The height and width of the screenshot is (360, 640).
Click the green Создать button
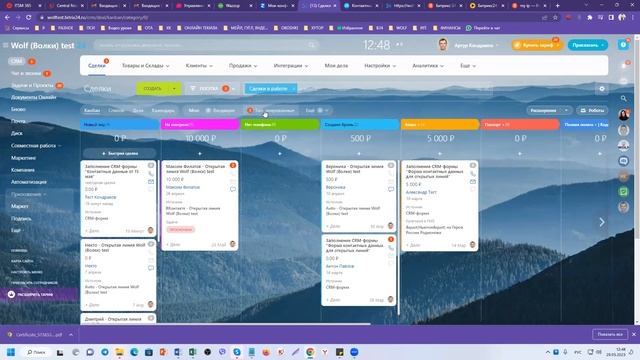click(x=153, y=89)
